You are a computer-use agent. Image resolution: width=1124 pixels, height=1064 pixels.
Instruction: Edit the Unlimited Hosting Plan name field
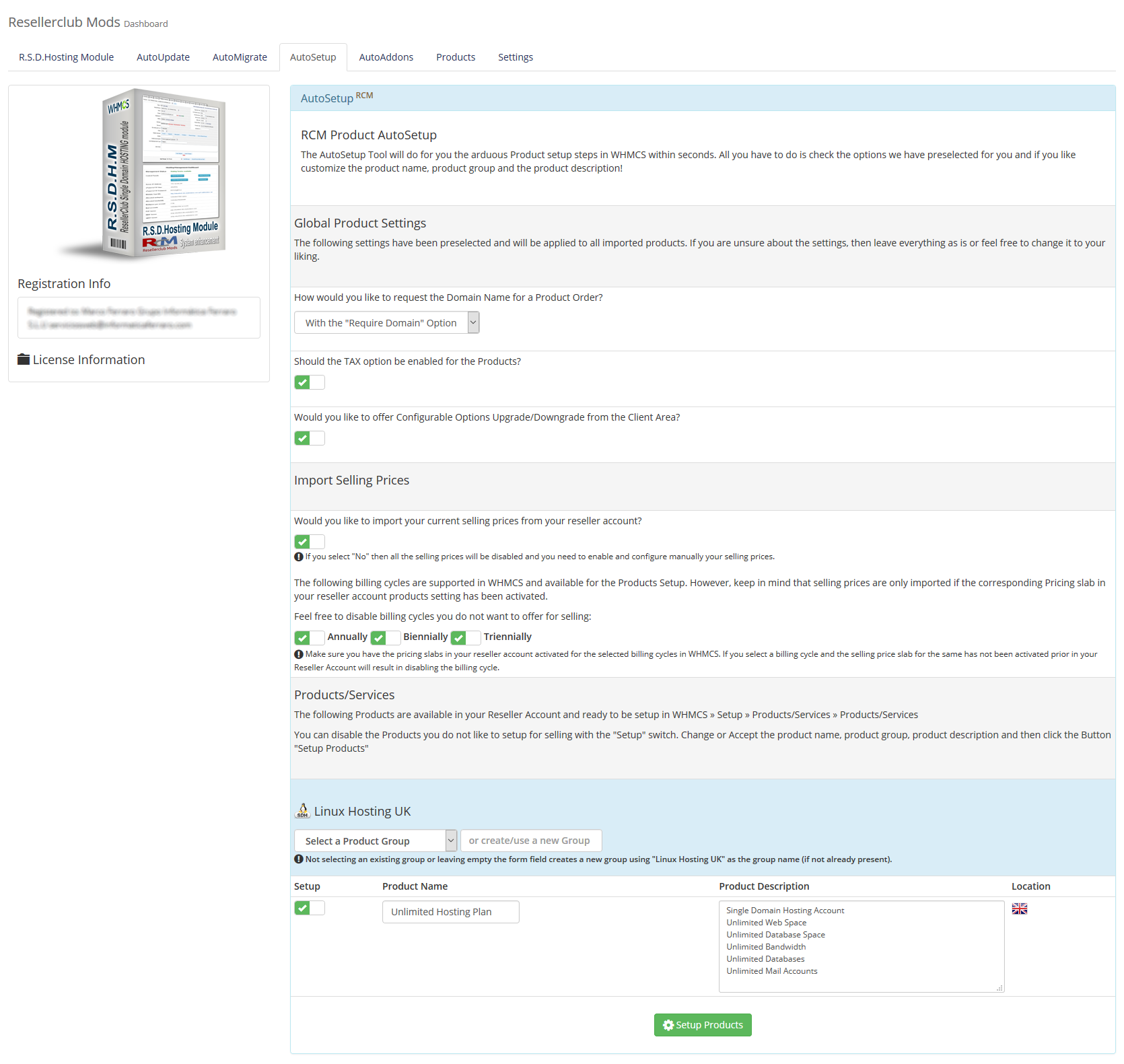pyautogui.click(x=451, y=912)
